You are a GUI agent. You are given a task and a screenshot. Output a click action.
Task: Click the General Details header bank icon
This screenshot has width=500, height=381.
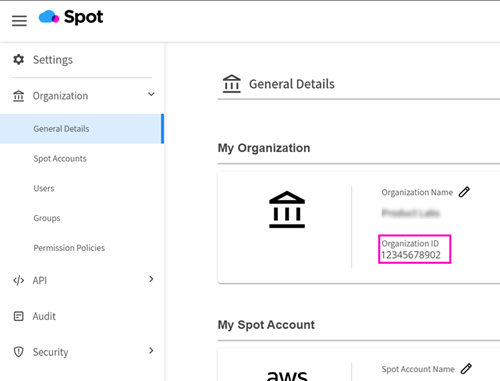[x=232, y=84]
